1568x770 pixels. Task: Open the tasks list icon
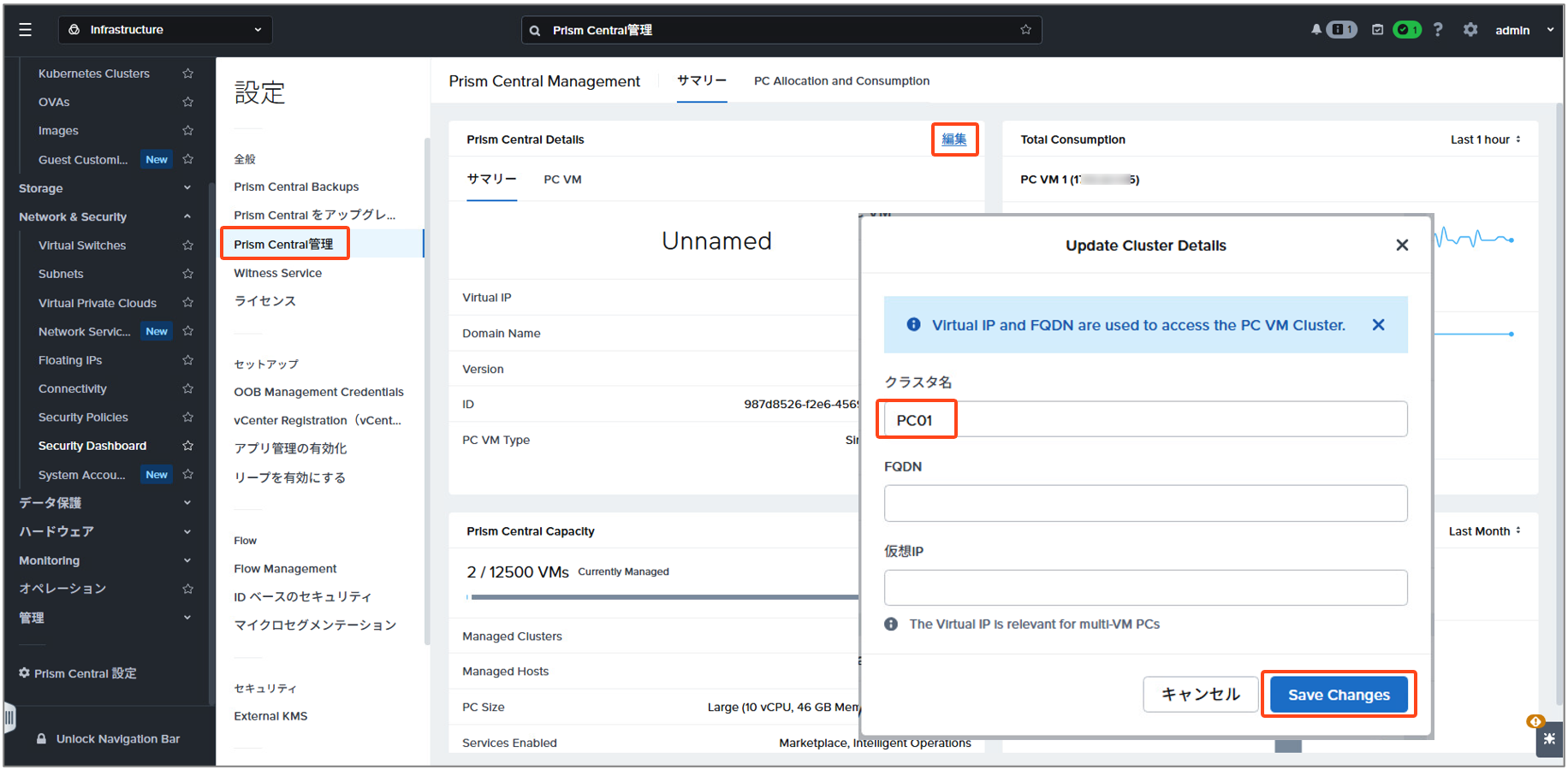pyautogui.click(x=1377, y=30)
